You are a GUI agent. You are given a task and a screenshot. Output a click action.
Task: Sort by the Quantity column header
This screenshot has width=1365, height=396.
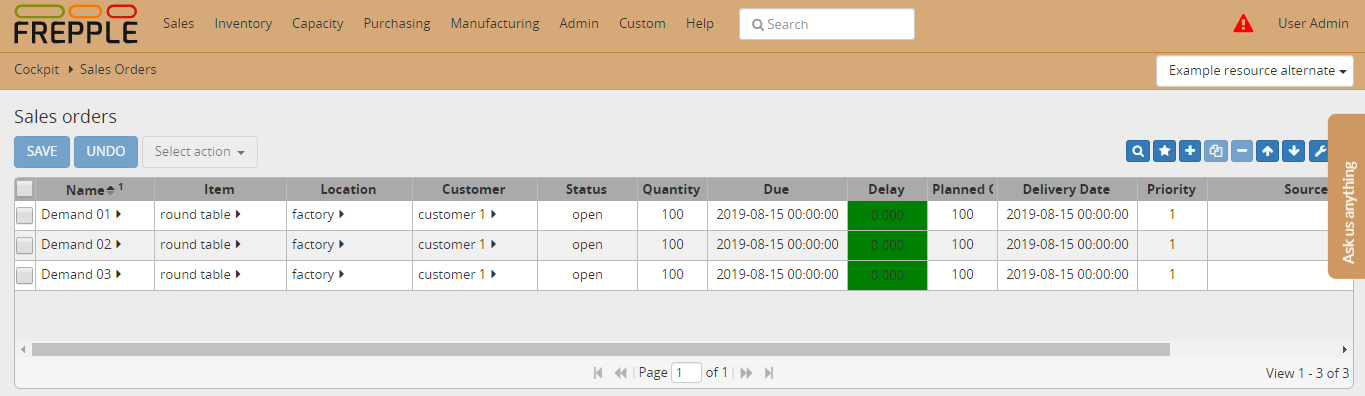coord(672,189)
